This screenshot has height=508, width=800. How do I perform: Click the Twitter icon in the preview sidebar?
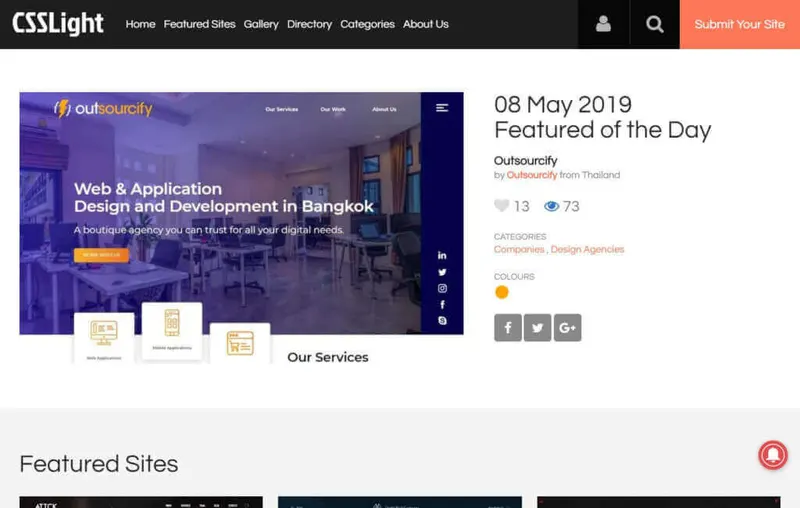pos(442,272)
